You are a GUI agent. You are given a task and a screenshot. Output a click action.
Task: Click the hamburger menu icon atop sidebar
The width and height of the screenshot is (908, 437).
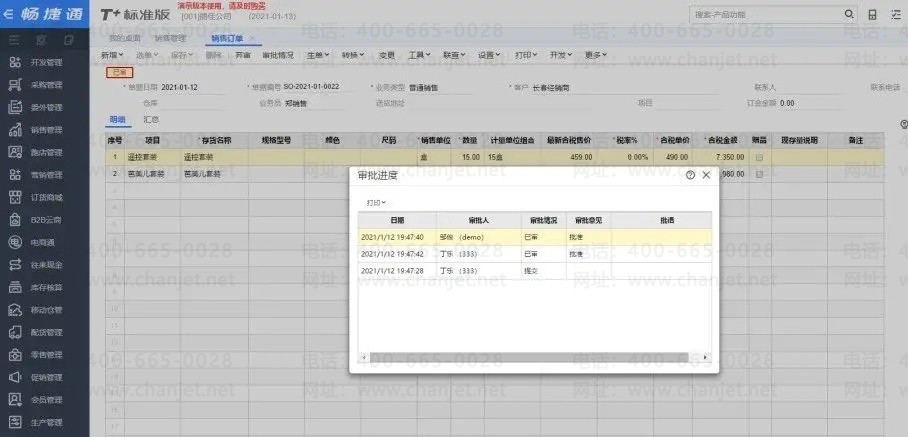(14, 40)
